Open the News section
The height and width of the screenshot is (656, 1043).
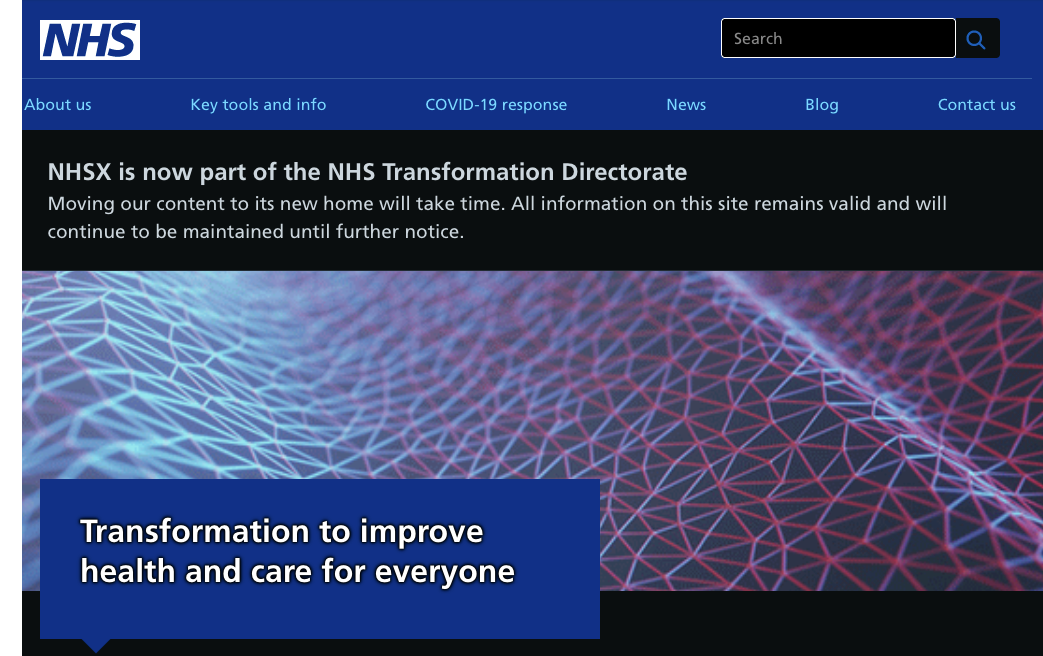click(x=686, y=104)
